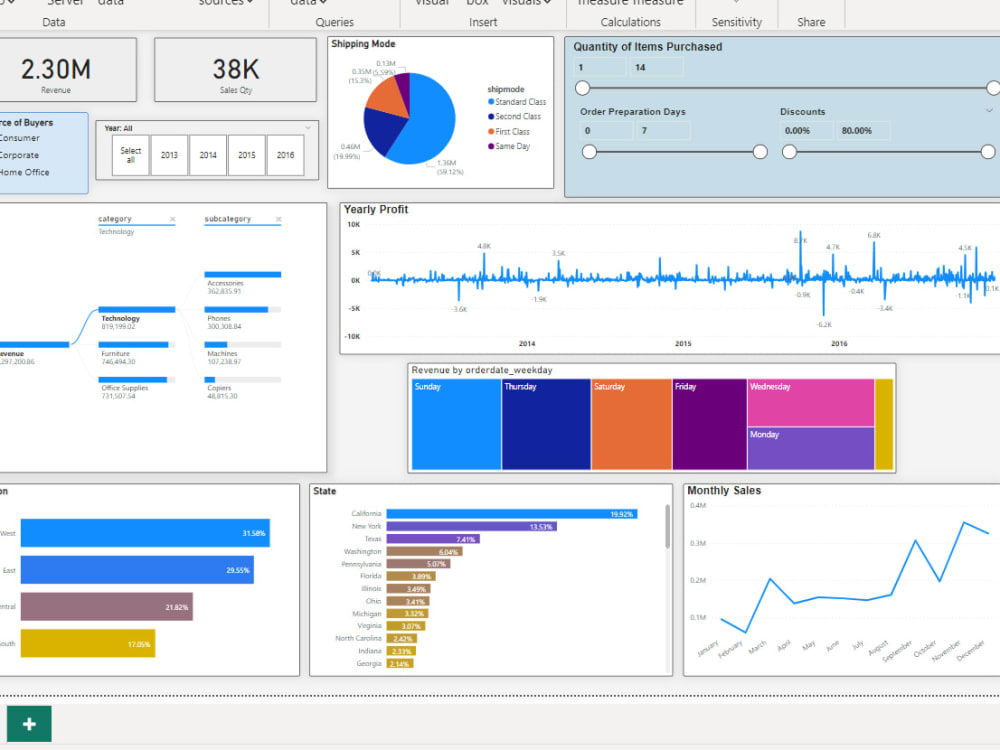Click the 2013 button in the Year slicer
Image resolution: width=1000 pixels, height=750 pixels.
pyautogui.click(x=168, y=155)
